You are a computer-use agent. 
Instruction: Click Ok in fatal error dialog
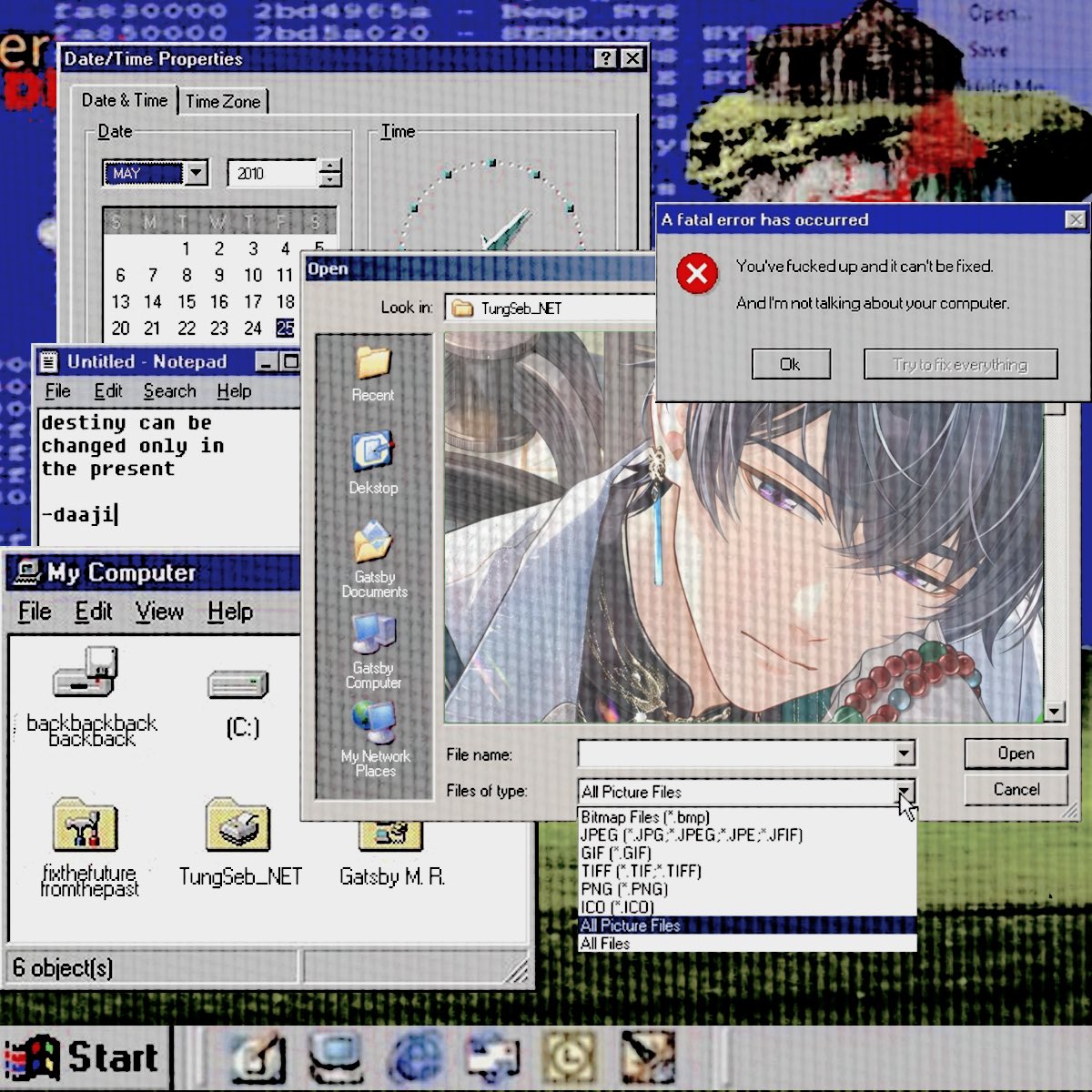click(791, 364)
